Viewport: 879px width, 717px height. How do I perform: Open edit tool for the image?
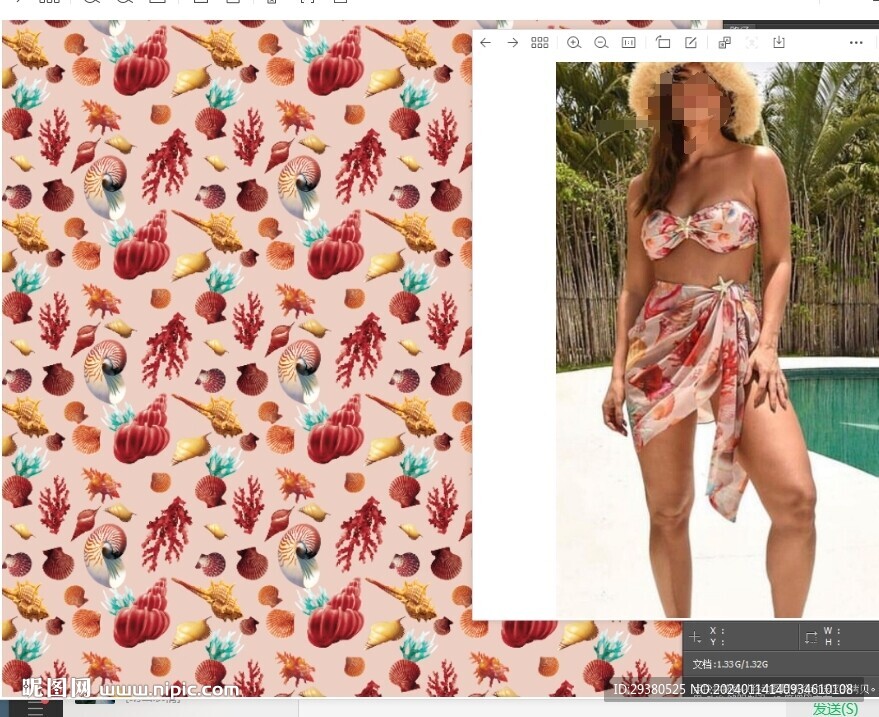[691, 43]
